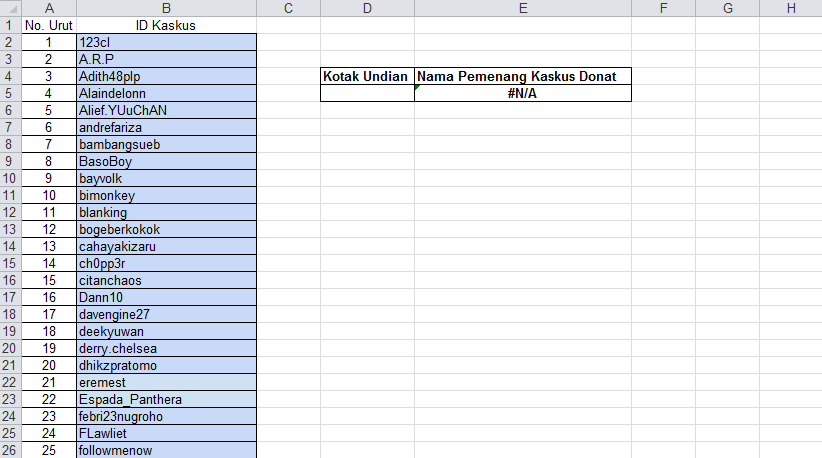
Task: Select the cell containing 'Alief.YUuChAN'
Action: pos(166,111)
